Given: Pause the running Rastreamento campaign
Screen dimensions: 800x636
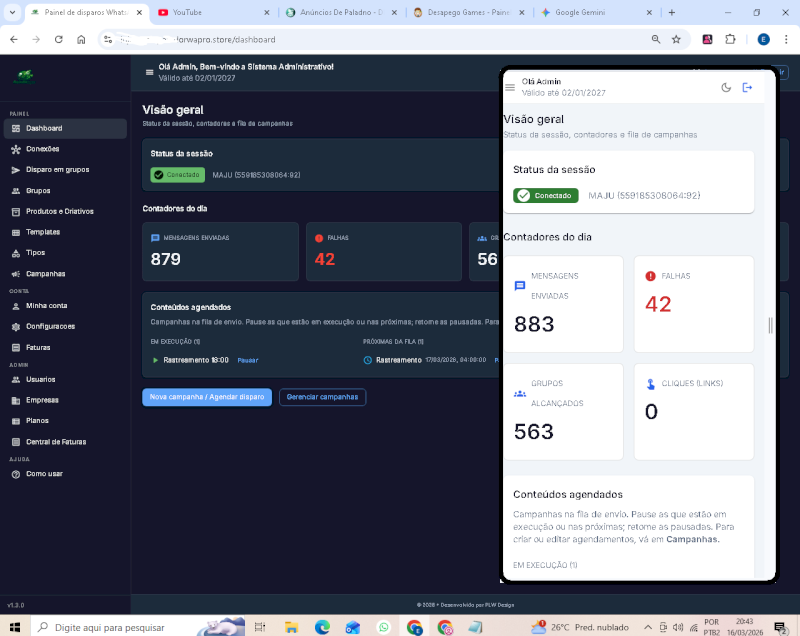Looking at the screenshot, I should [248, 360].
